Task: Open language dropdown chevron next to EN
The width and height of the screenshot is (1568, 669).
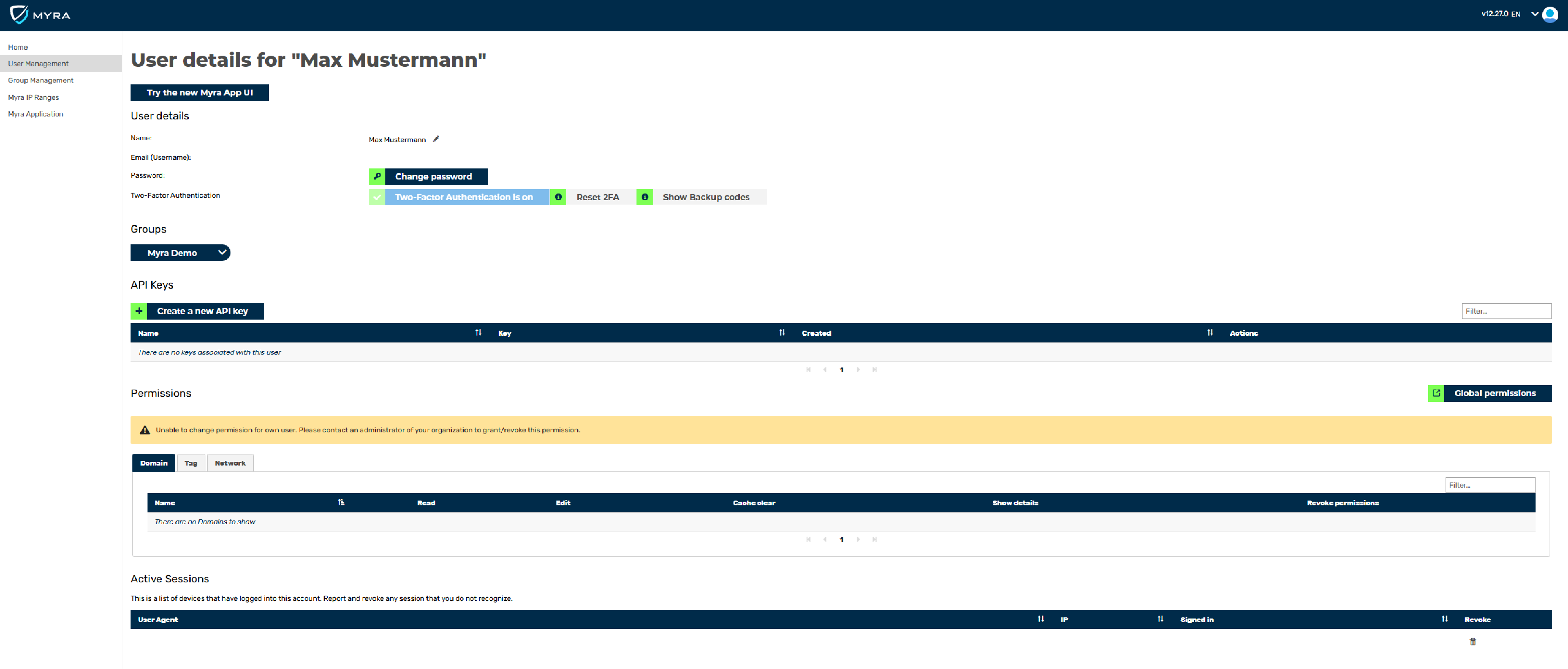Action: click(x=1534, y=13)
